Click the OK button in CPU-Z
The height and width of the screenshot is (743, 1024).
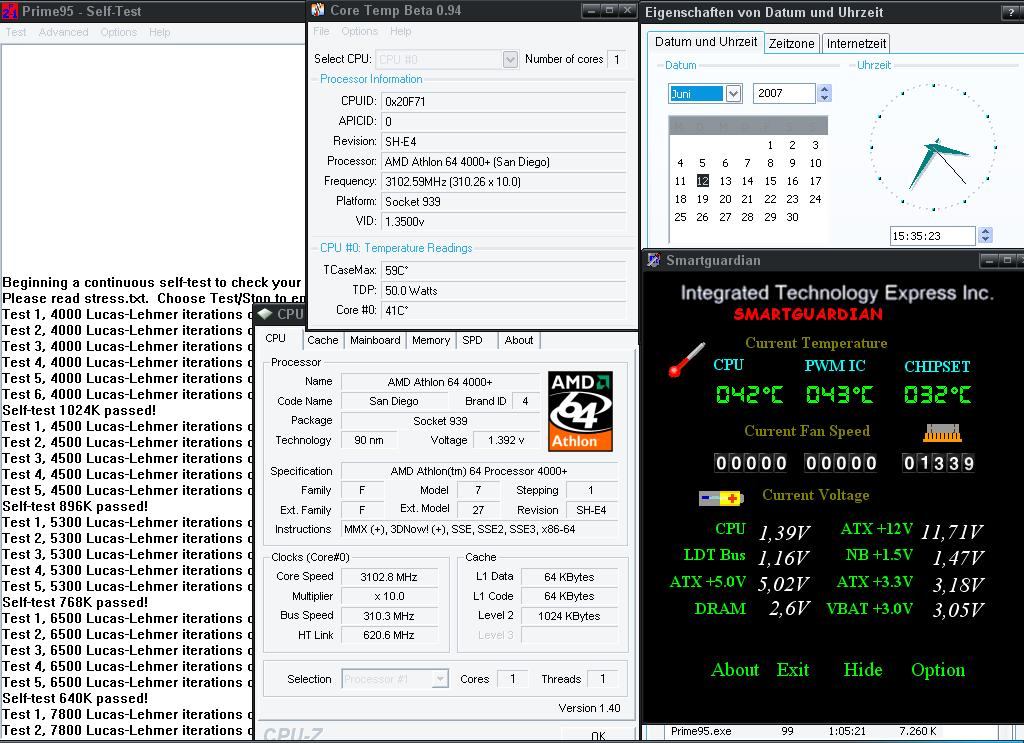(x=598, y=736)
